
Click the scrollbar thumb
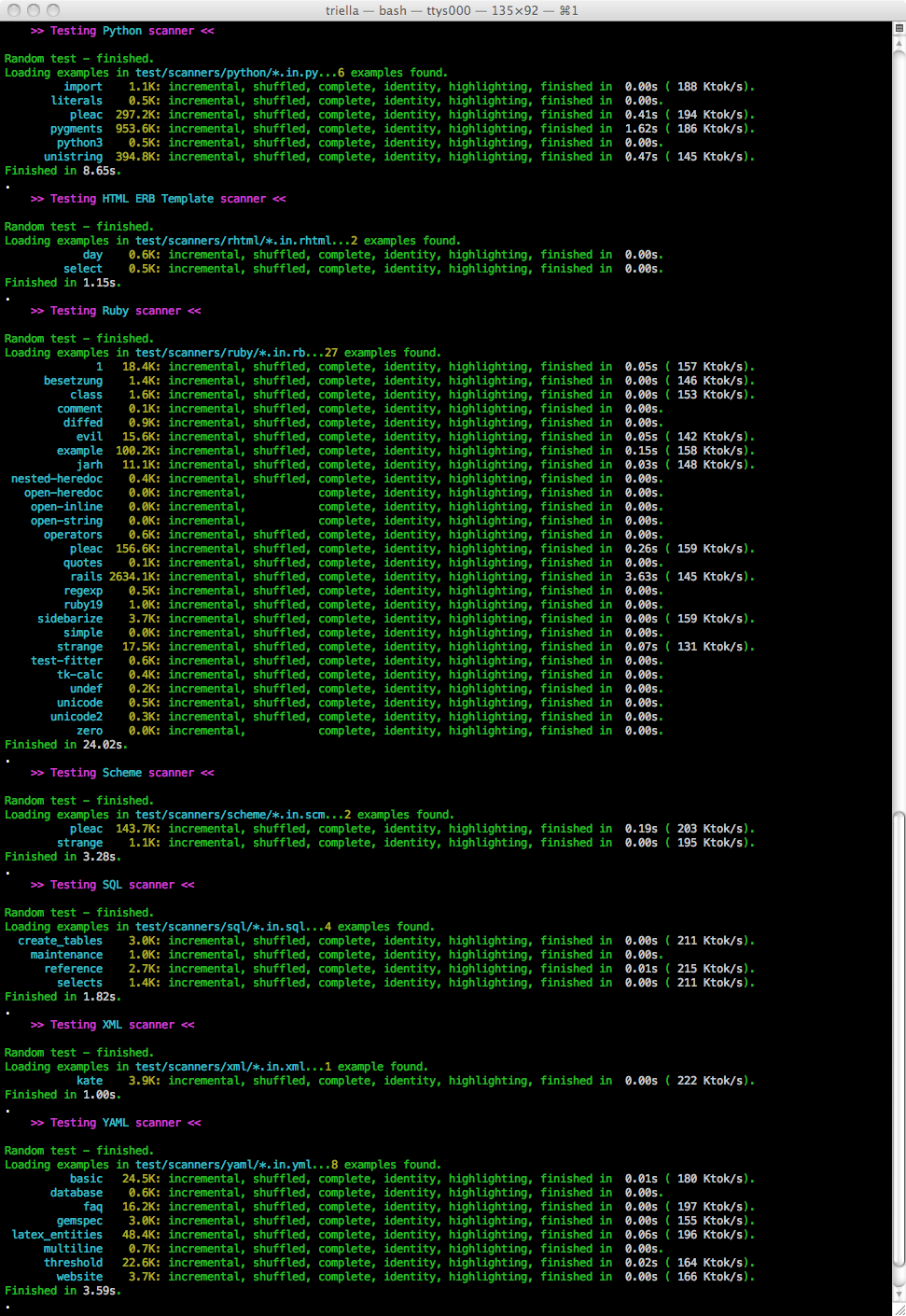(899, 1038)
